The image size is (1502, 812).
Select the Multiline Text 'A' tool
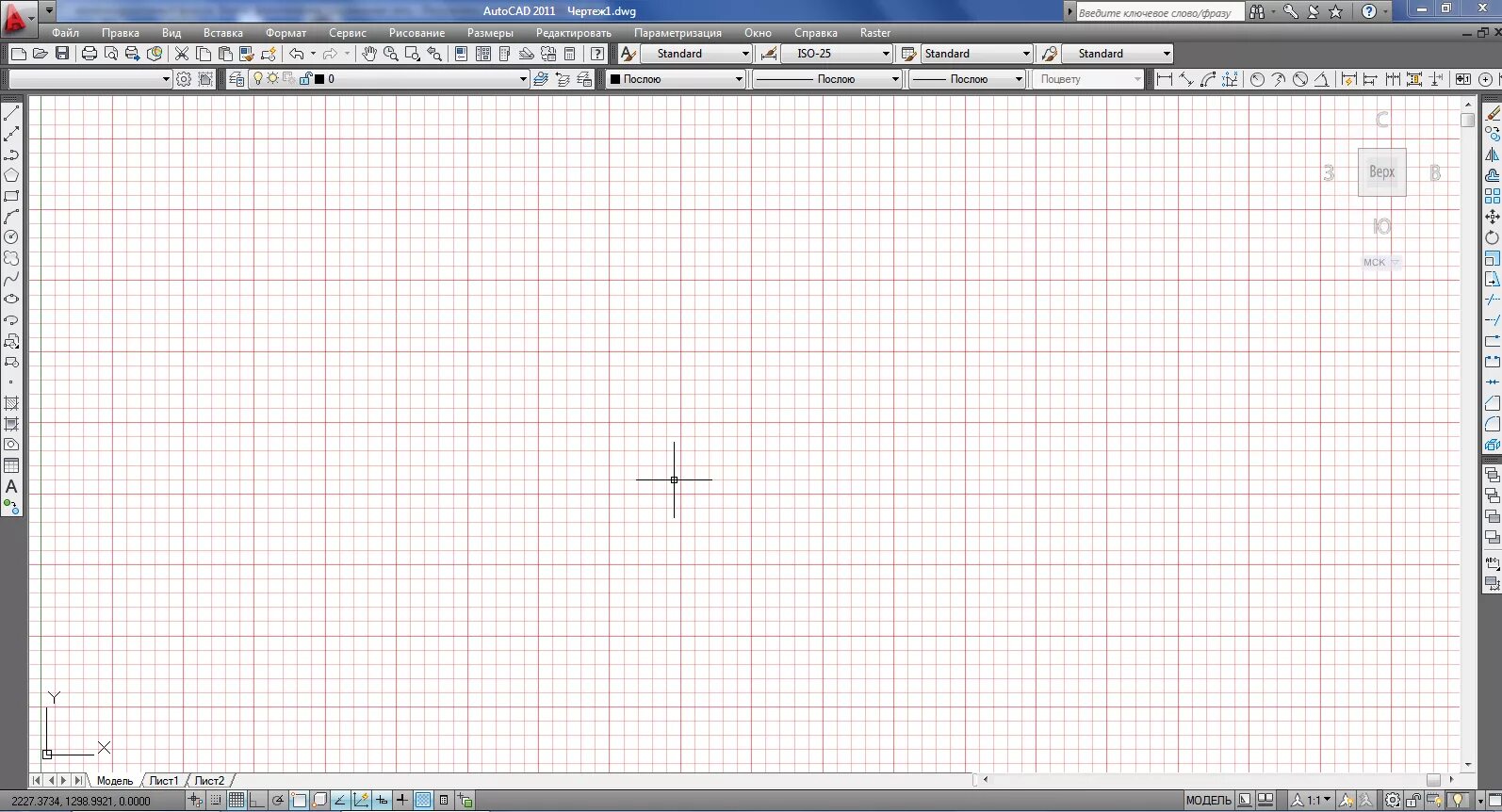[x=11, y=486]
